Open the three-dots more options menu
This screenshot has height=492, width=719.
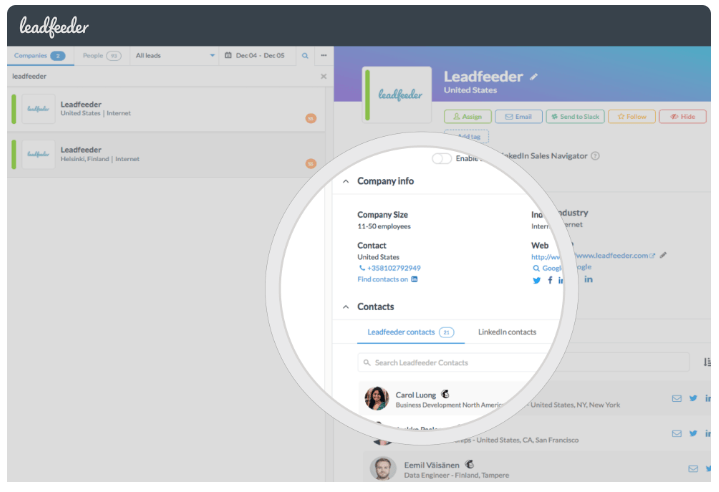324,55
